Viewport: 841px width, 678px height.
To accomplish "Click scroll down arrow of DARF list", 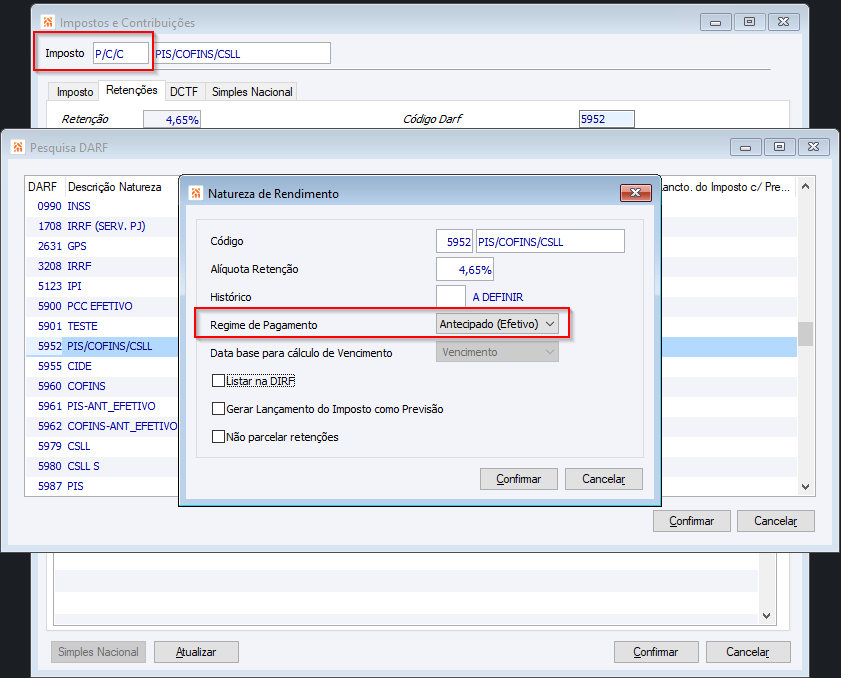I will [805, 487].
